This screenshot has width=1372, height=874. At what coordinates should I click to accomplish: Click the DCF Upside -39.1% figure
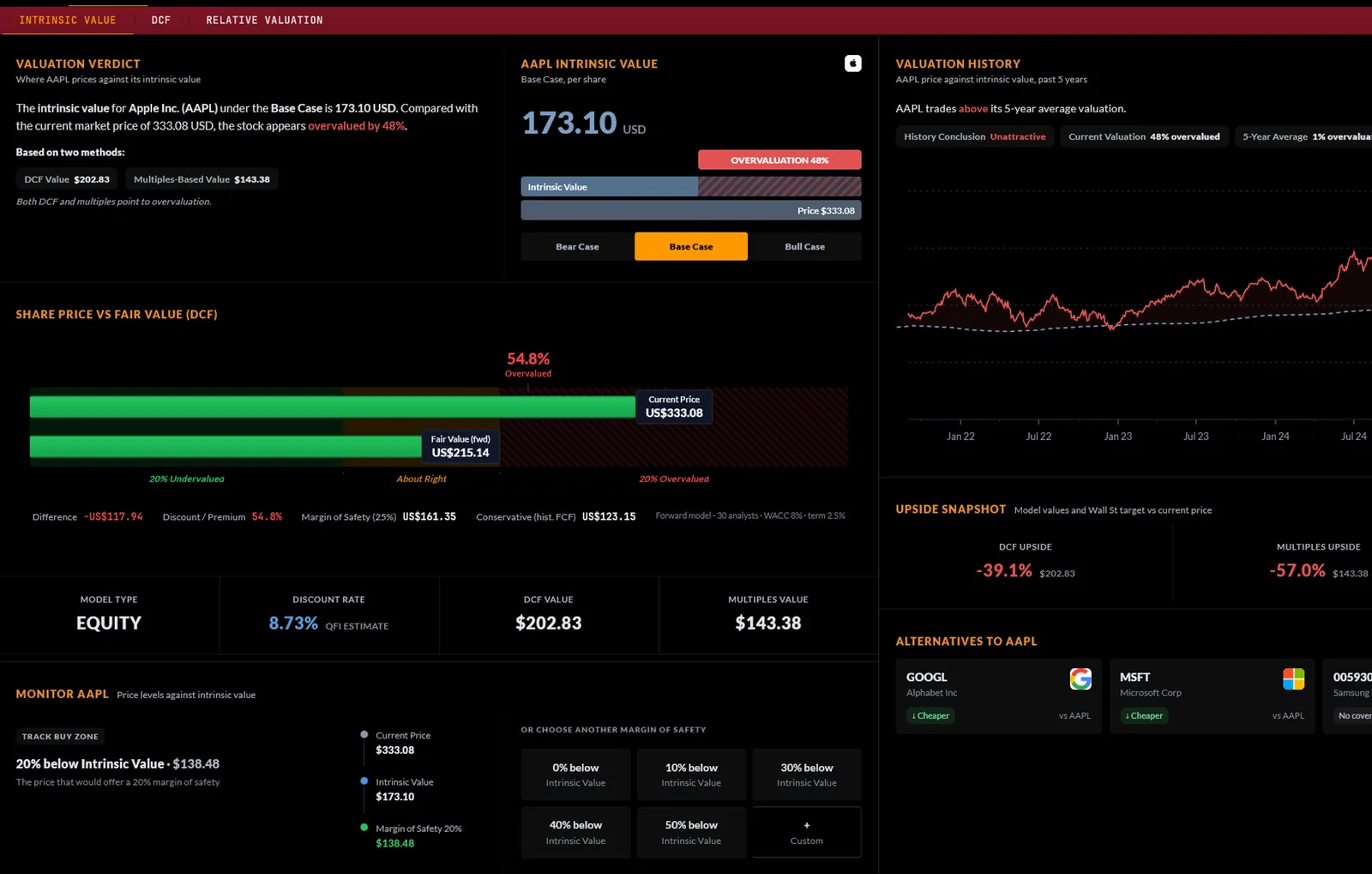pyautogui.click(x=1004, y=570)
